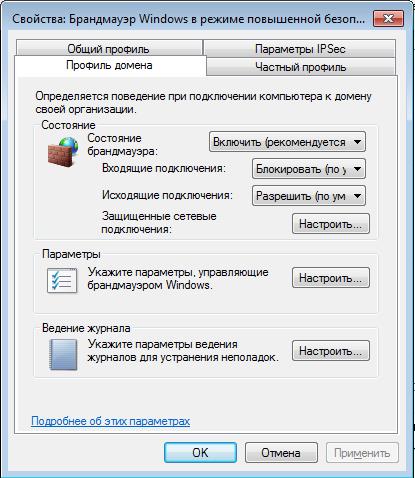
Task: Click the Защищенные сетевые подключения label
Action: (159, 223)
